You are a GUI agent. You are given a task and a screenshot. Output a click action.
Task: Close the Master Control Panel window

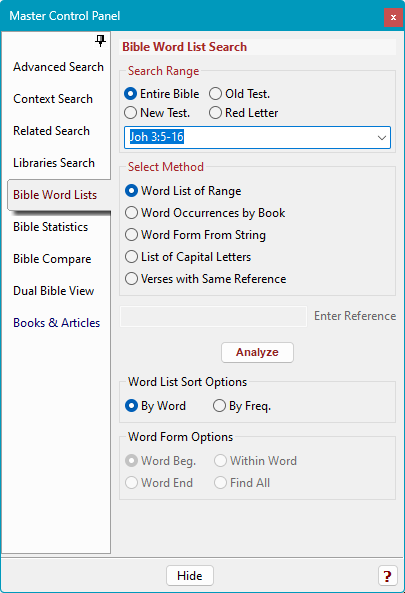tap(393, 17)
